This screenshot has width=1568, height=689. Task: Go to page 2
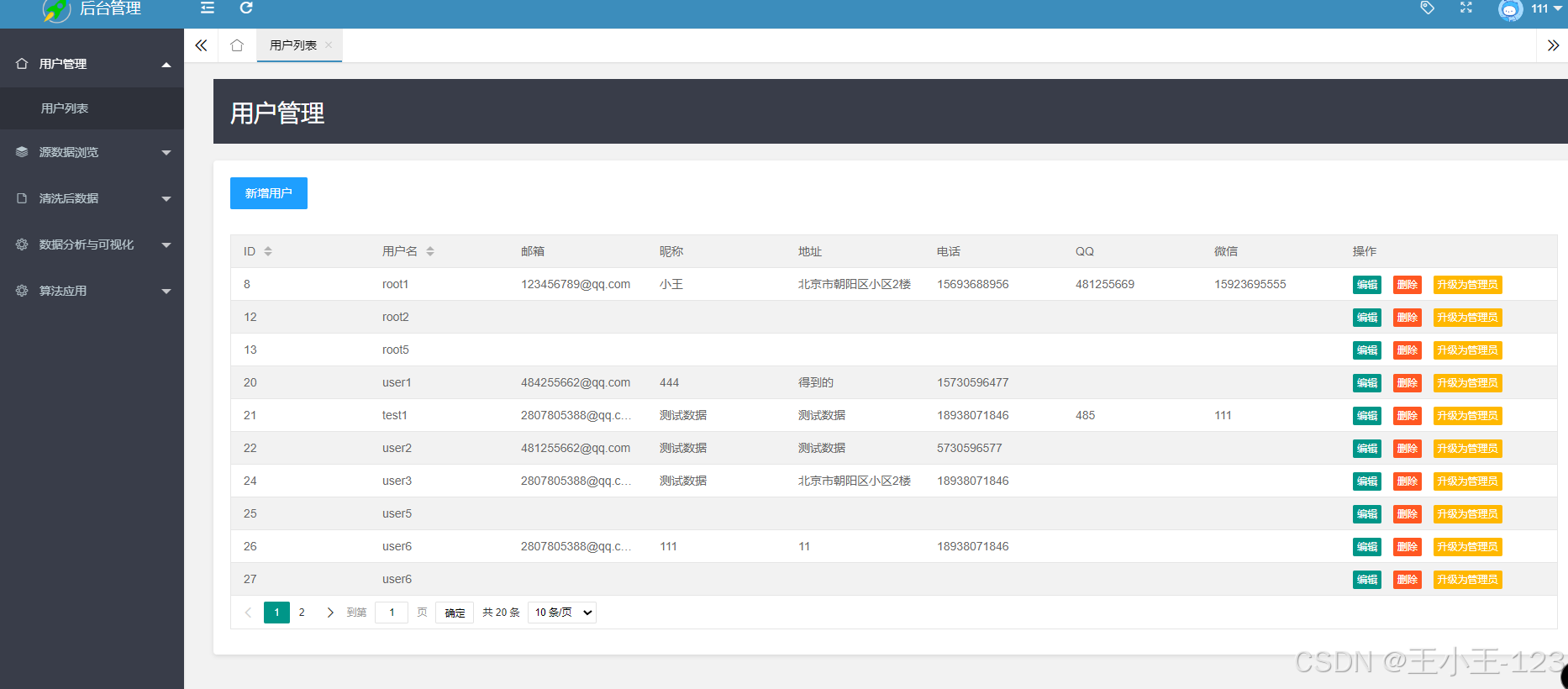pos(302,613)
